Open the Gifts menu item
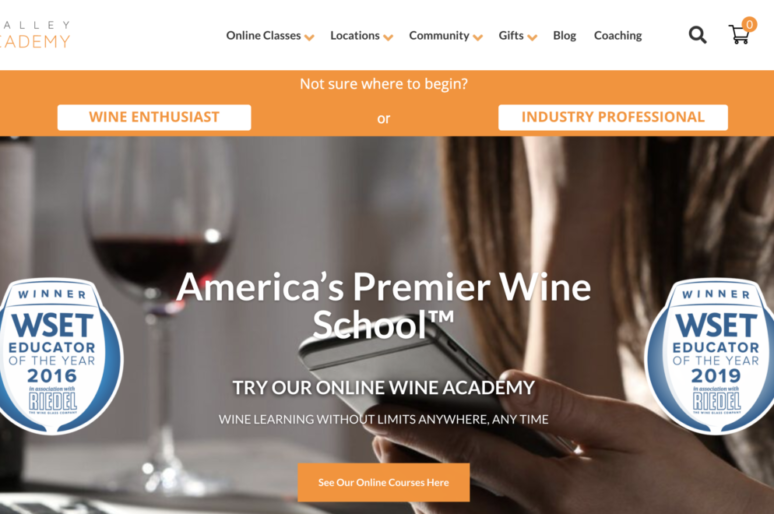Image resolution: width=774 pixels, height=514 pixels. (x=511, y=36)
